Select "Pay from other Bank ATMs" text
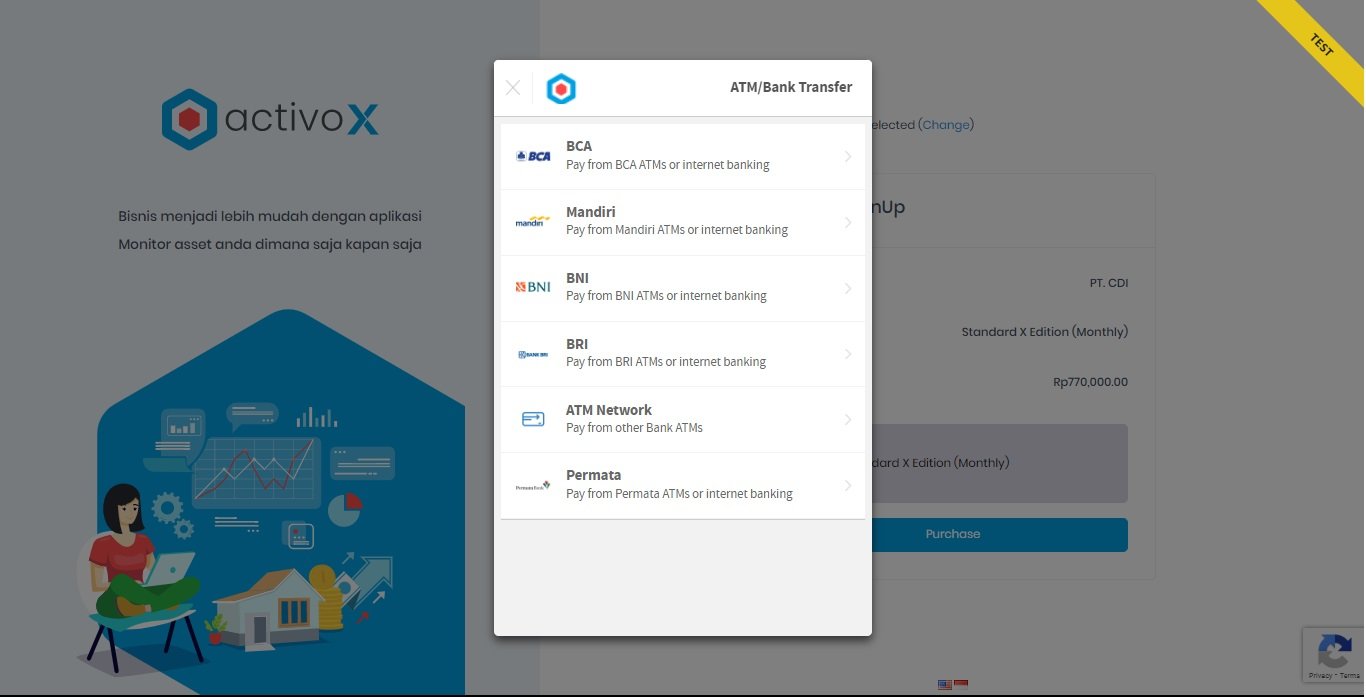 [x=634, y=428]
